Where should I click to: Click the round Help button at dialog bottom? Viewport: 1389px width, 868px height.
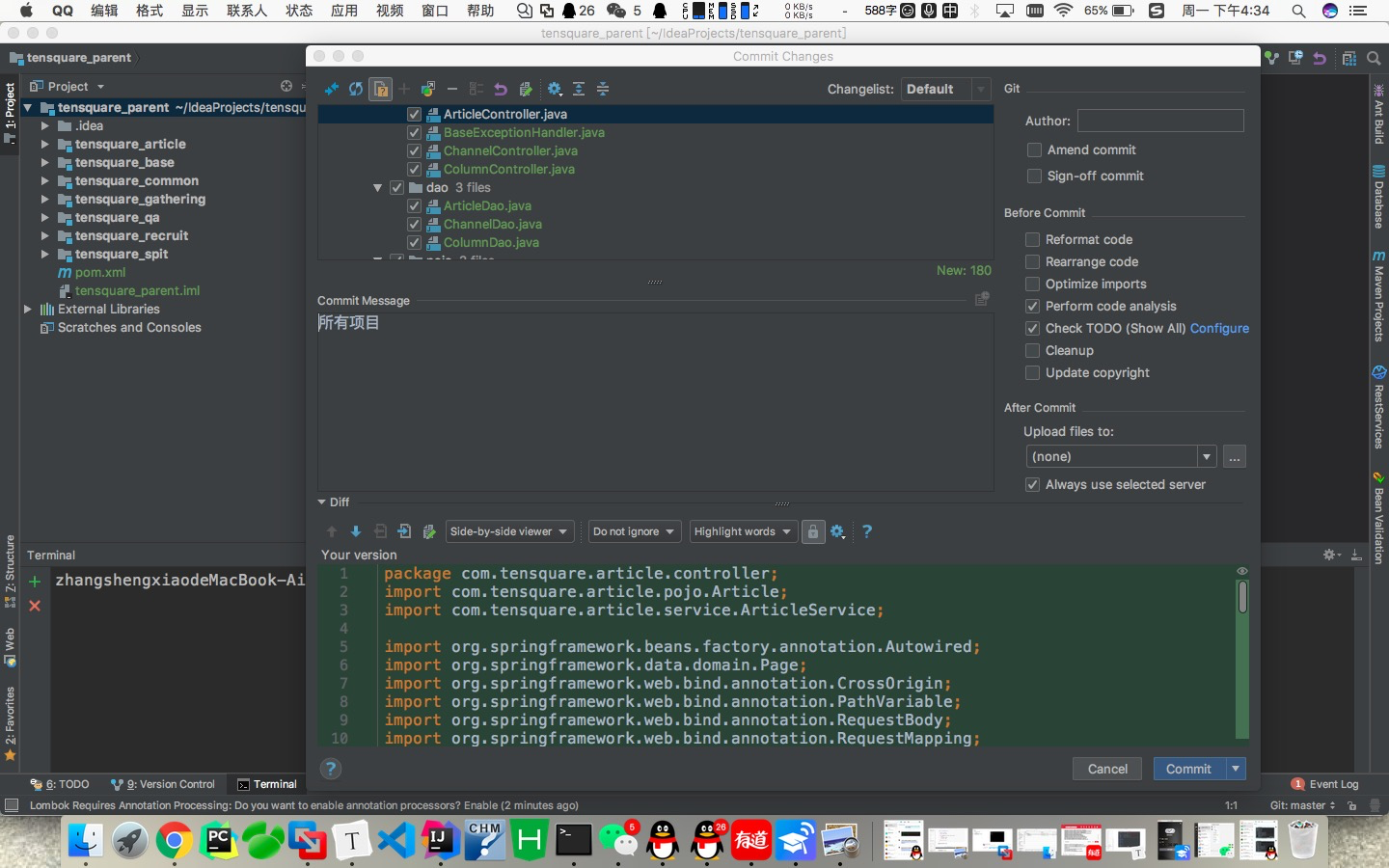click(x=331, y=769)
